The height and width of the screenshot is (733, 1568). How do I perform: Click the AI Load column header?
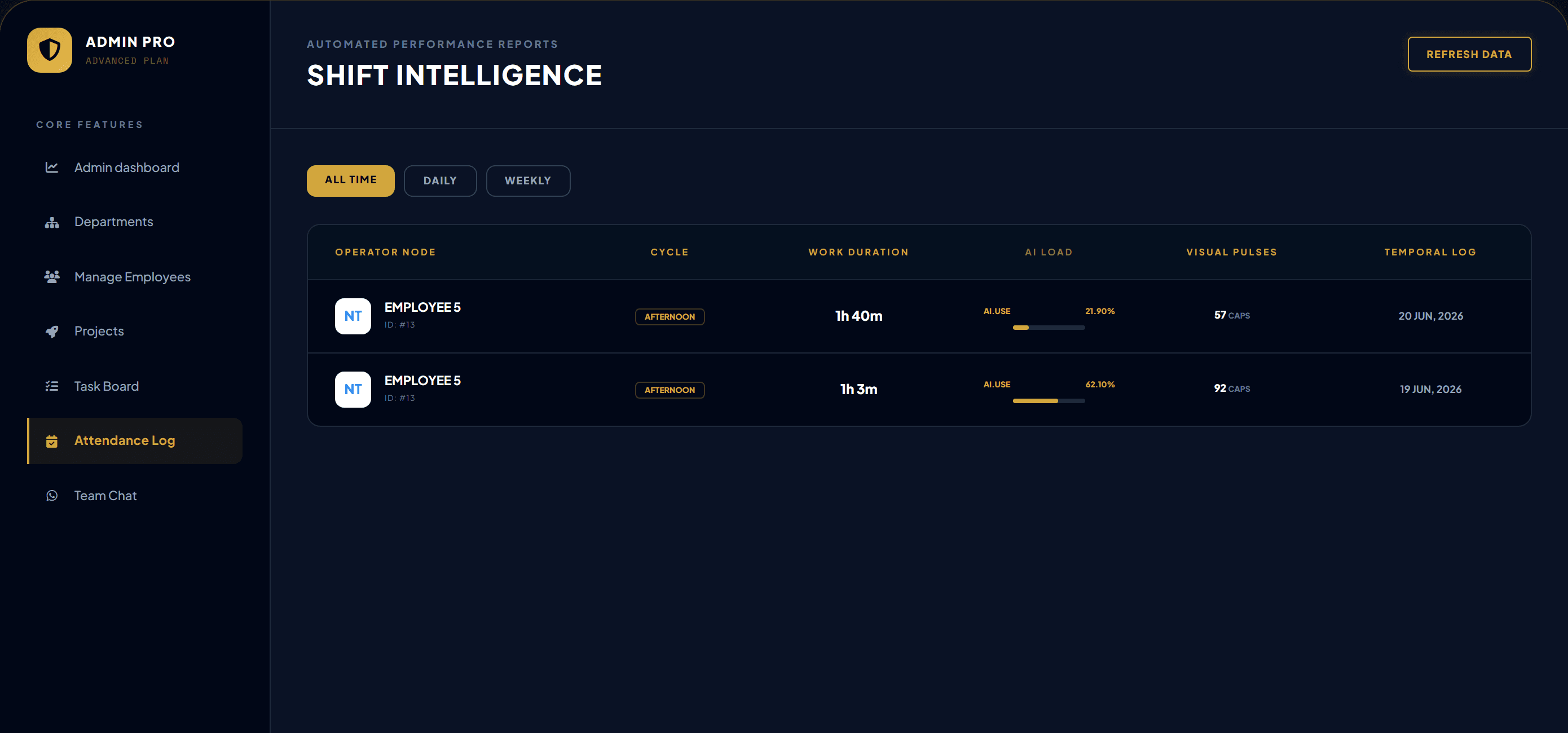1049,253
